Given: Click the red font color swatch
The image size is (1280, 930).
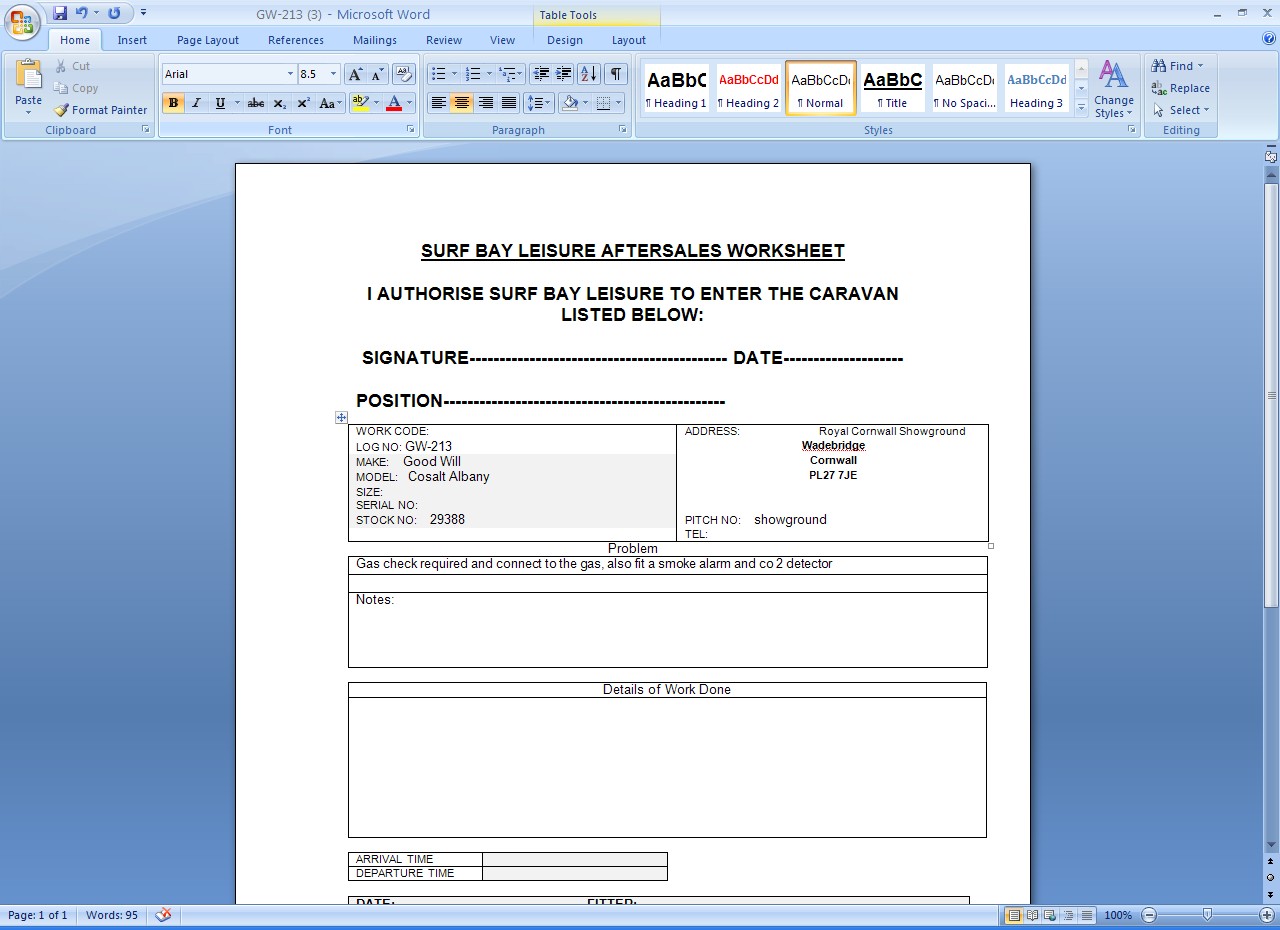Looking at the screenshot, I should pyautogui.click(x=394, y=103).
